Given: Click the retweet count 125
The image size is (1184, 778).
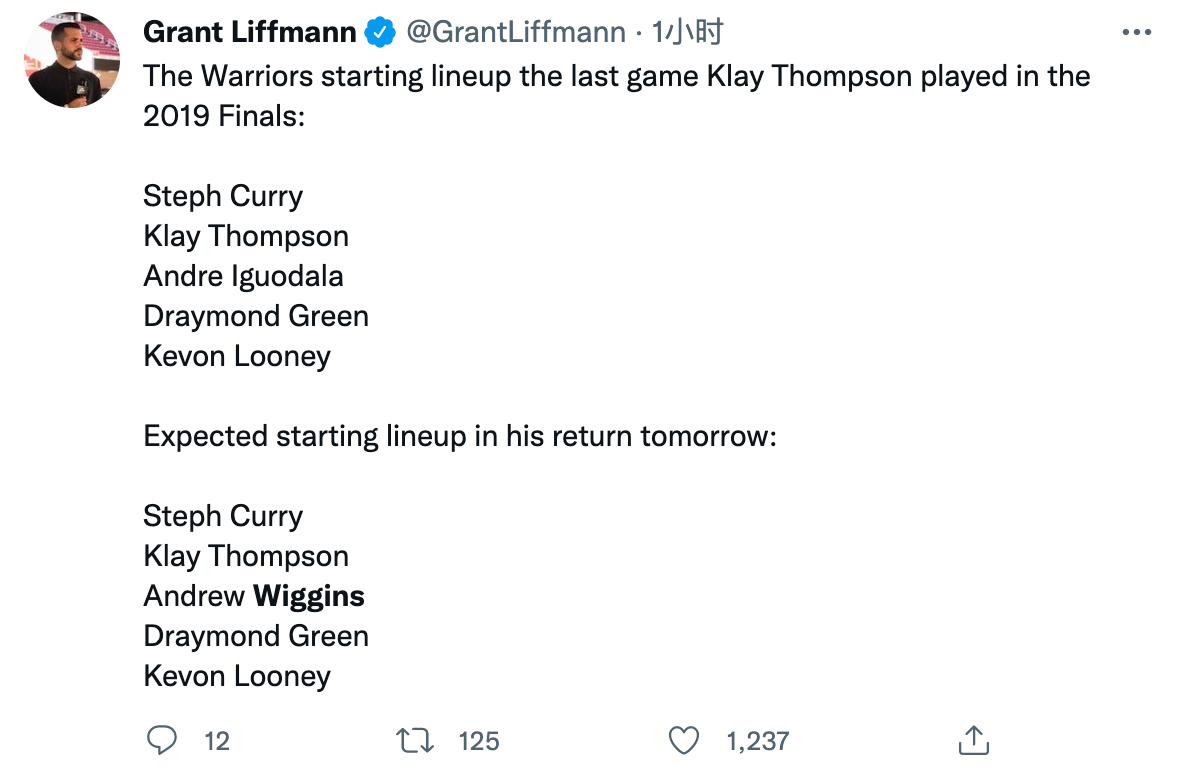Looking at the screenshot, I should click(479, 741).
